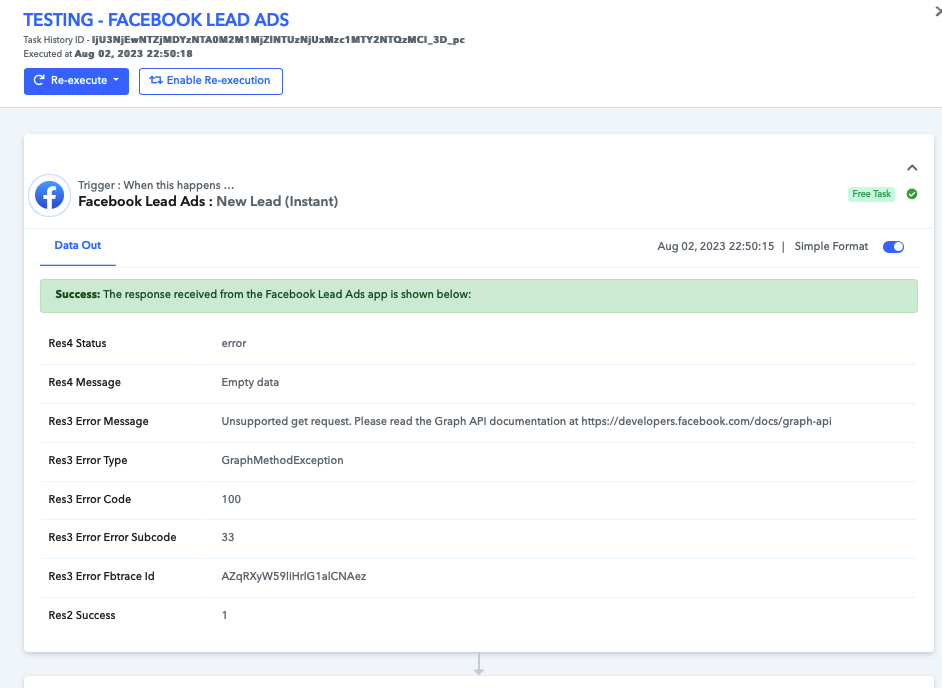Click the TESTING - FACEBOOK LEAD ADS title
Viewport: 942px width, 688px height.
pyautogui.click(x=156, y=20)
